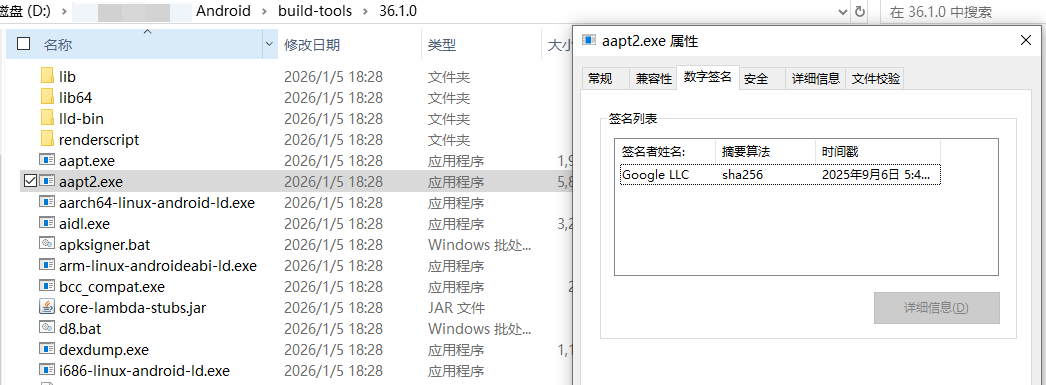The width and height of the screenshot is (1046, 385).
Task: Open the address bar history dropdown
Action: pos(843,11)
